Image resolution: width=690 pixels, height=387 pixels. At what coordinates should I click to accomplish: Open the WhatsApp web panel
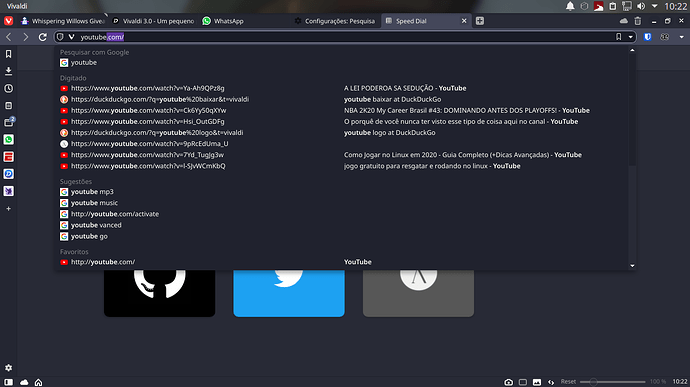tap(8, 140)
